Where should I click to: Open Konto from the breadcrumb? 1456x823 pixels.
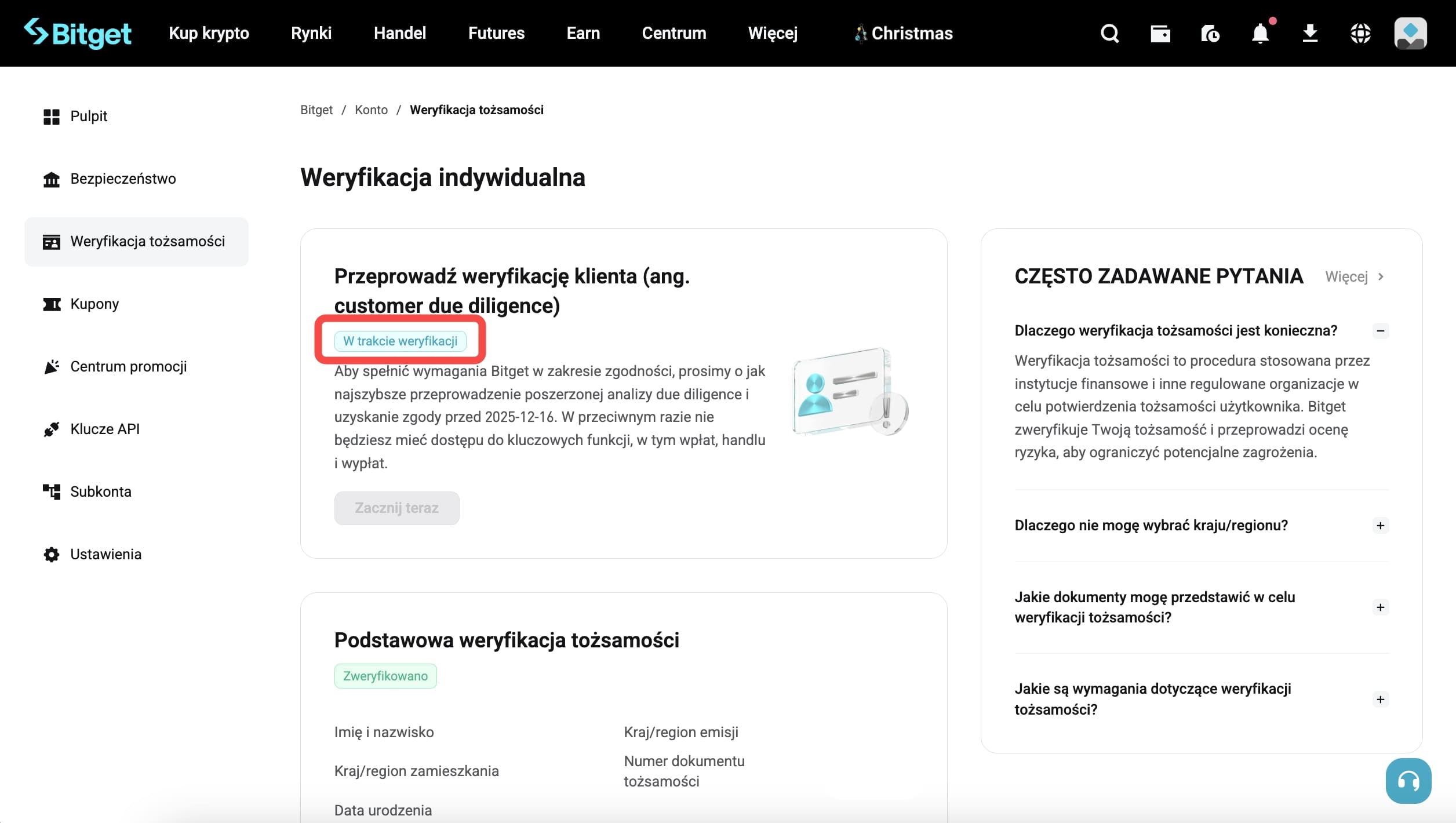(371, 110)
